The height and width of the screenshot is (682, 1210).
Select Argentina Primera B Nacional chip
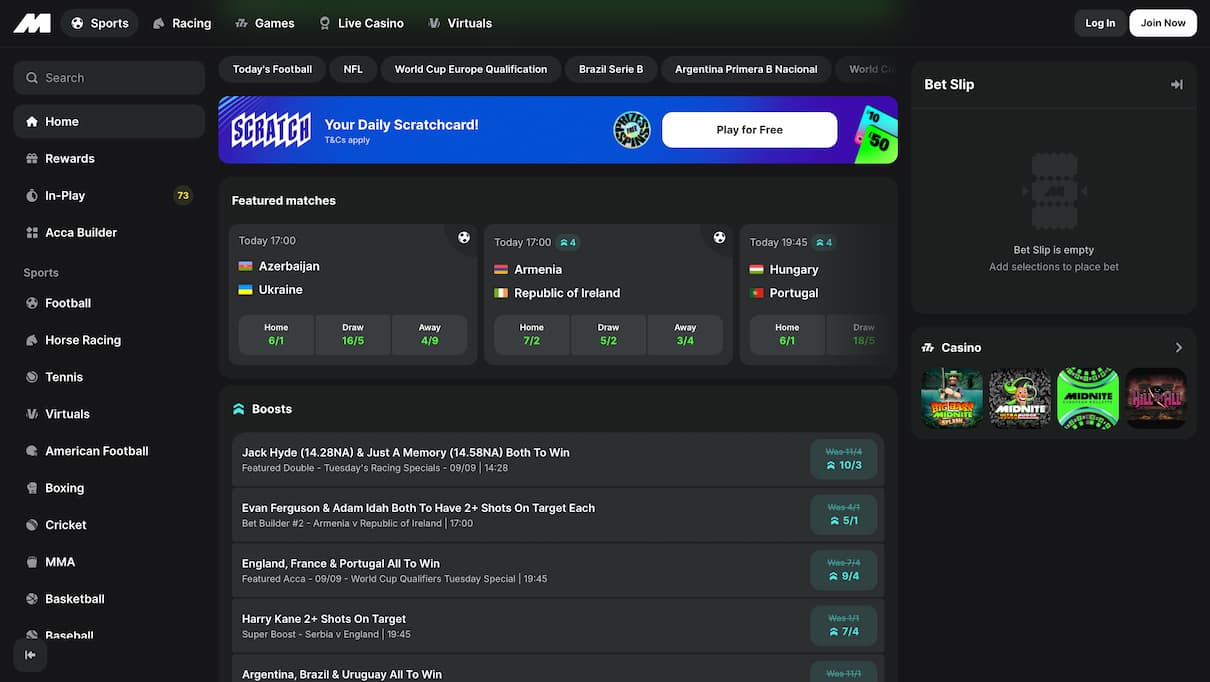click(x=746, y=69)
